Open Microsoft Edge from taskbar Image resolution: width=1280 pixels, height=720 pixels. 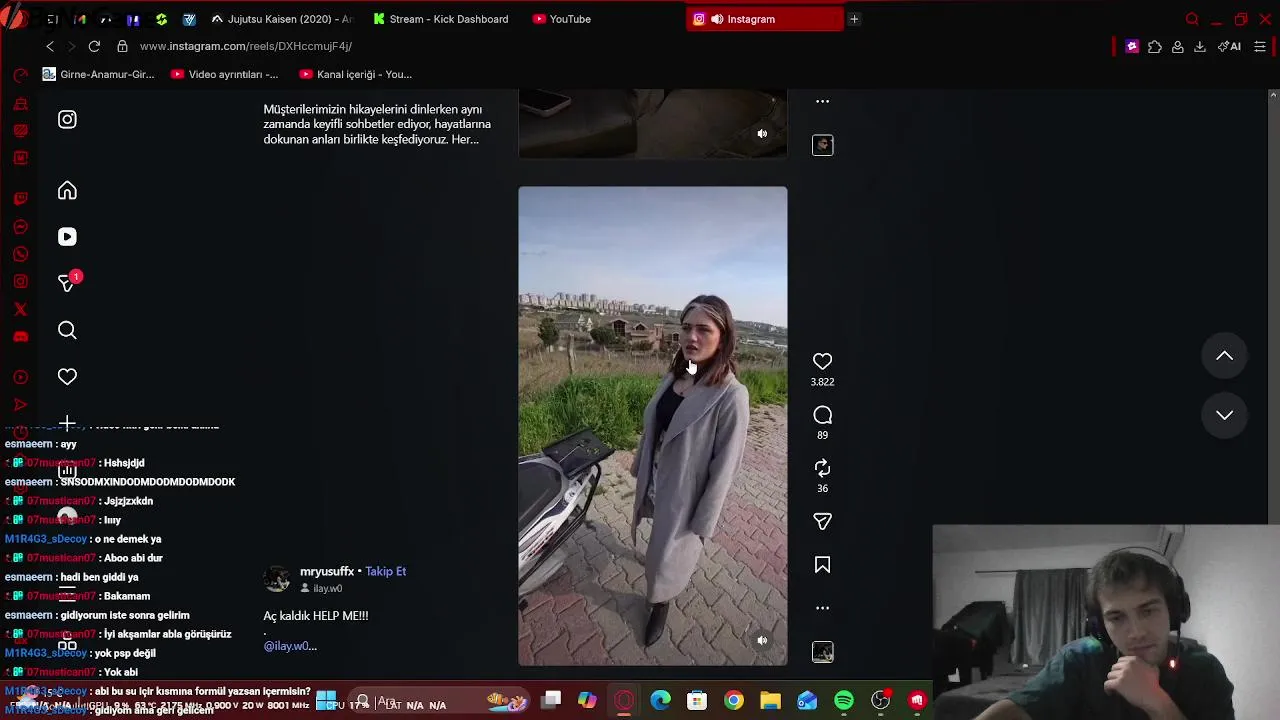click(660, 701)
